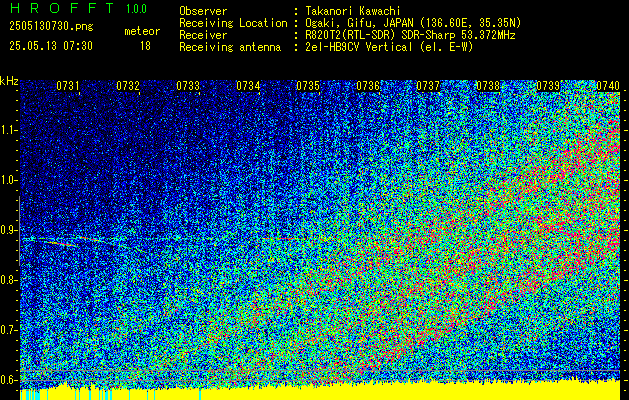Click time marker 0738
629x400 pixels.
[x=488, y=86]
